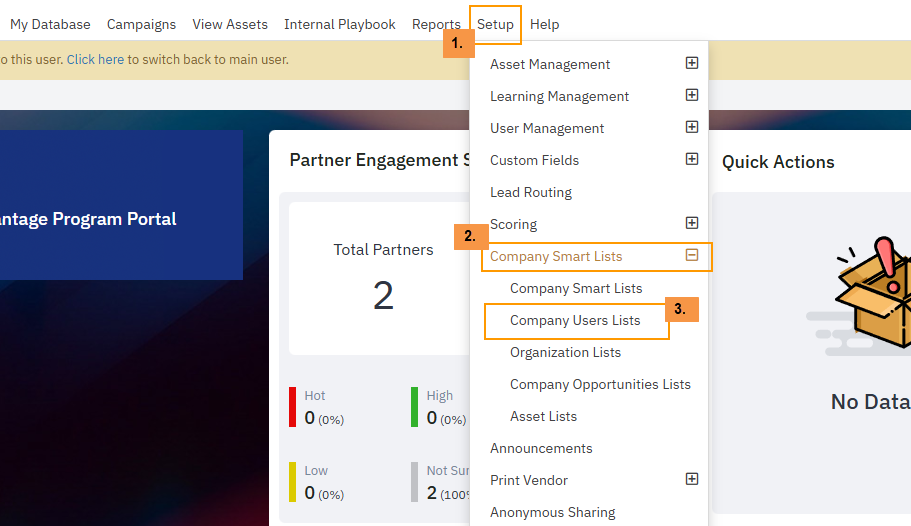Open Asset Lists from submenu

pos(543,416)
